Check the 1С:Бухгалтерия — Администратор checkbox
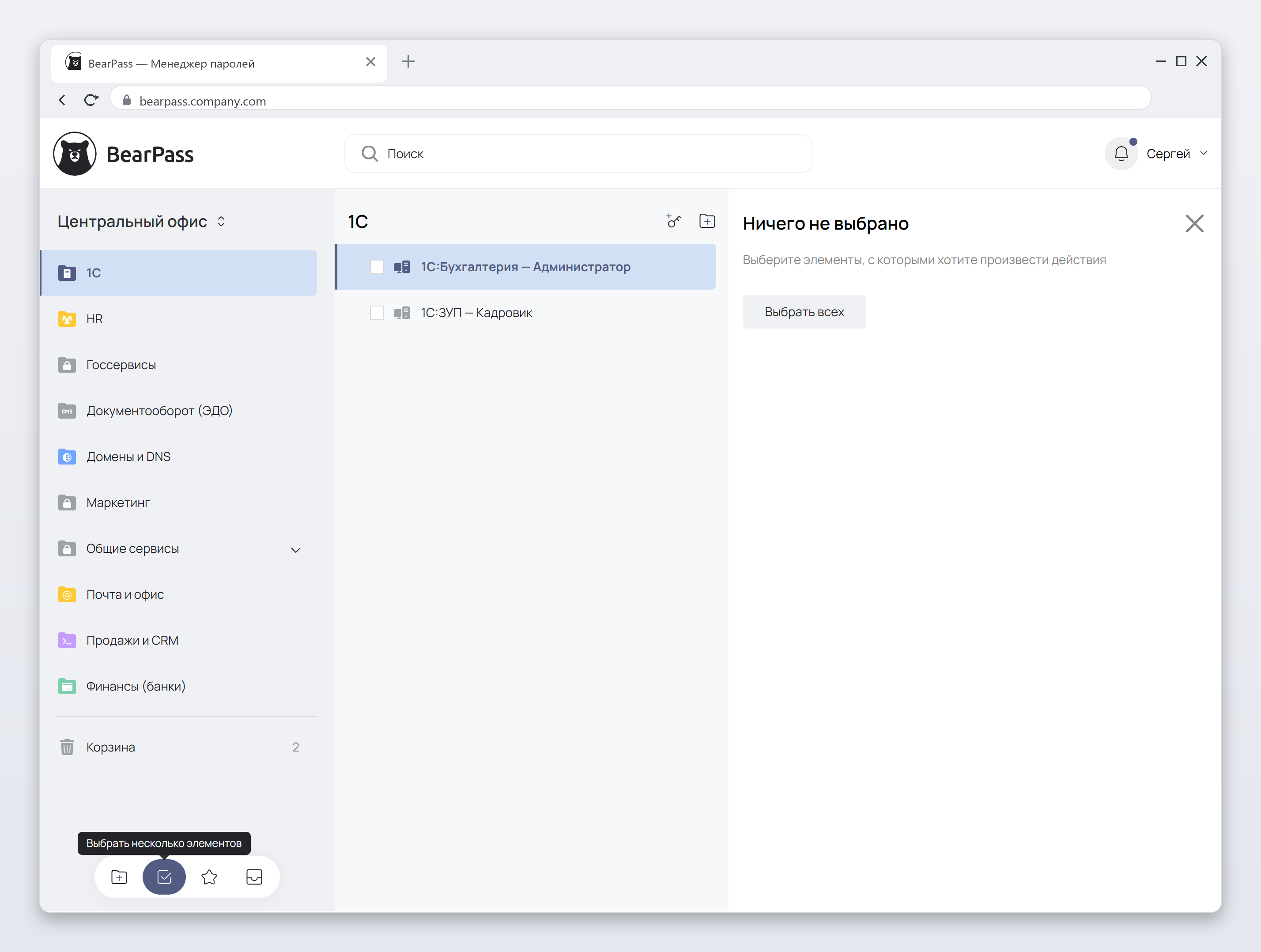1261x952 pixels. (377, 267)
